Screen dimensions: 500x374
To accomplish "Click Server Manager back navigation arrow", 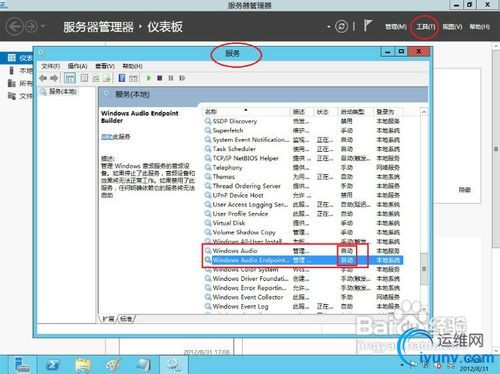I will coord(15,26).
